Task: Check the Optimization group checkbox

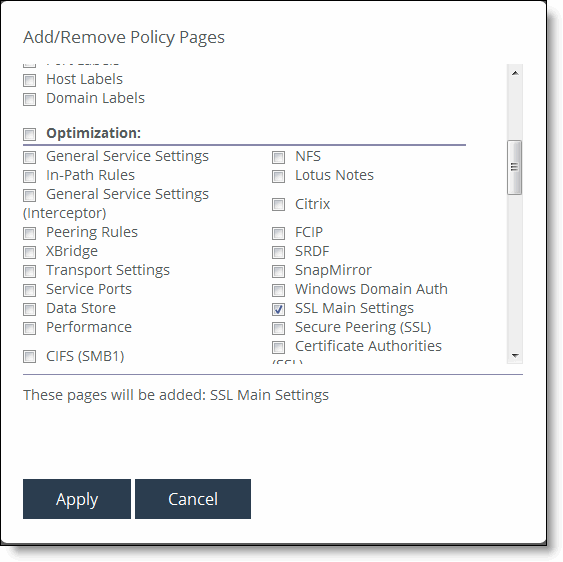Action: [x=29, y=134]
